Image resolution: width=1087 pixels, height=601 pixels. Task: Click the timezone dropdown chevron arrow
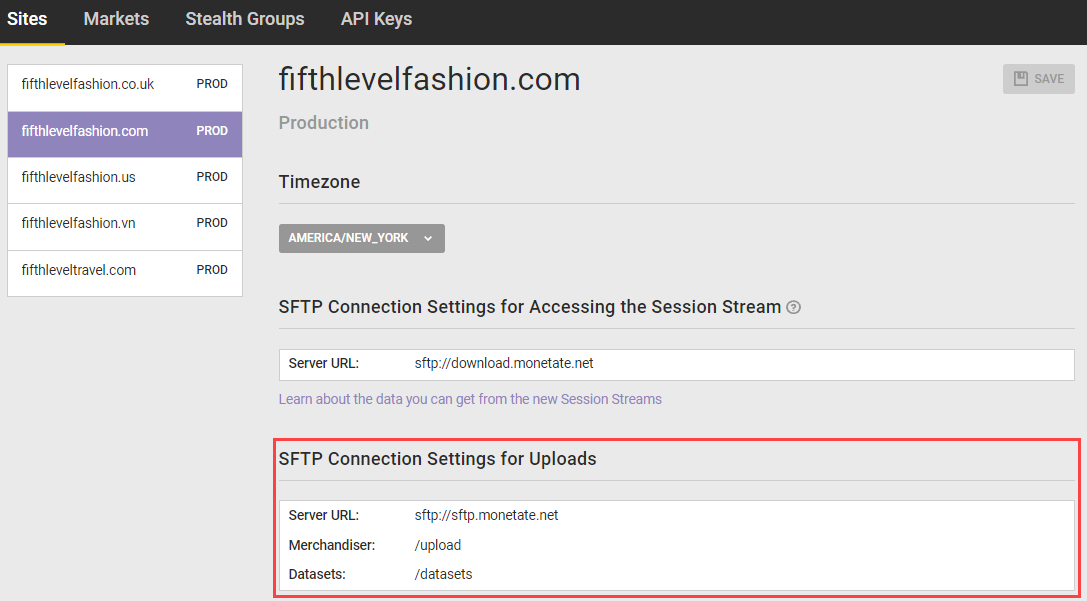click(x=428, y=238)
